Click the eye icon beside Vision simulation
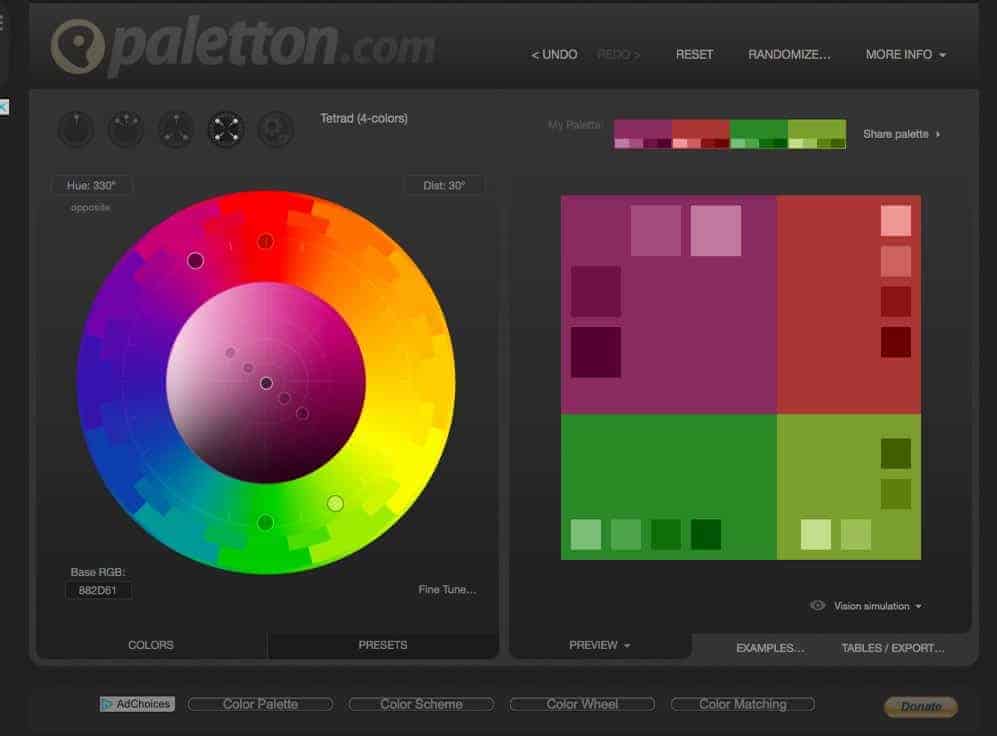The image size is (997, 736). [x=818, y=605]
